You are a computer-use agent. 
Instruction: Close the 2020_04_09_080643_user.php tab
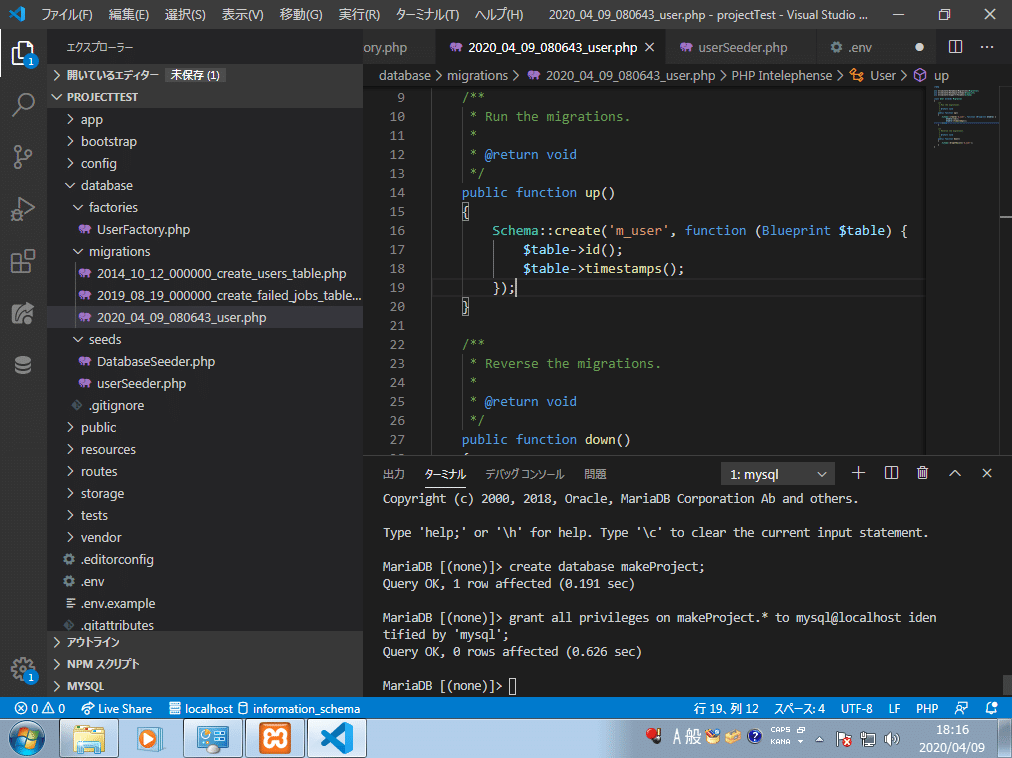[649, 47]
